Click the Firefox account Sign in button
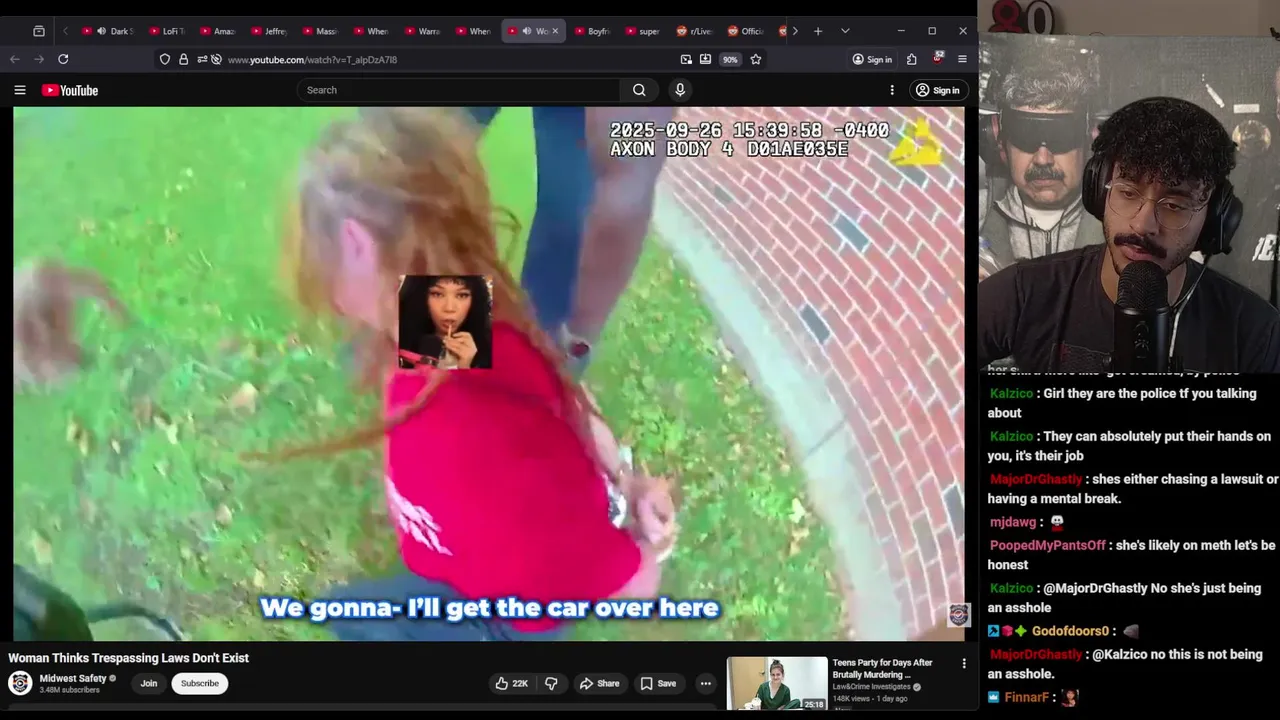The image size is (1280, 720). pos(872,59)
